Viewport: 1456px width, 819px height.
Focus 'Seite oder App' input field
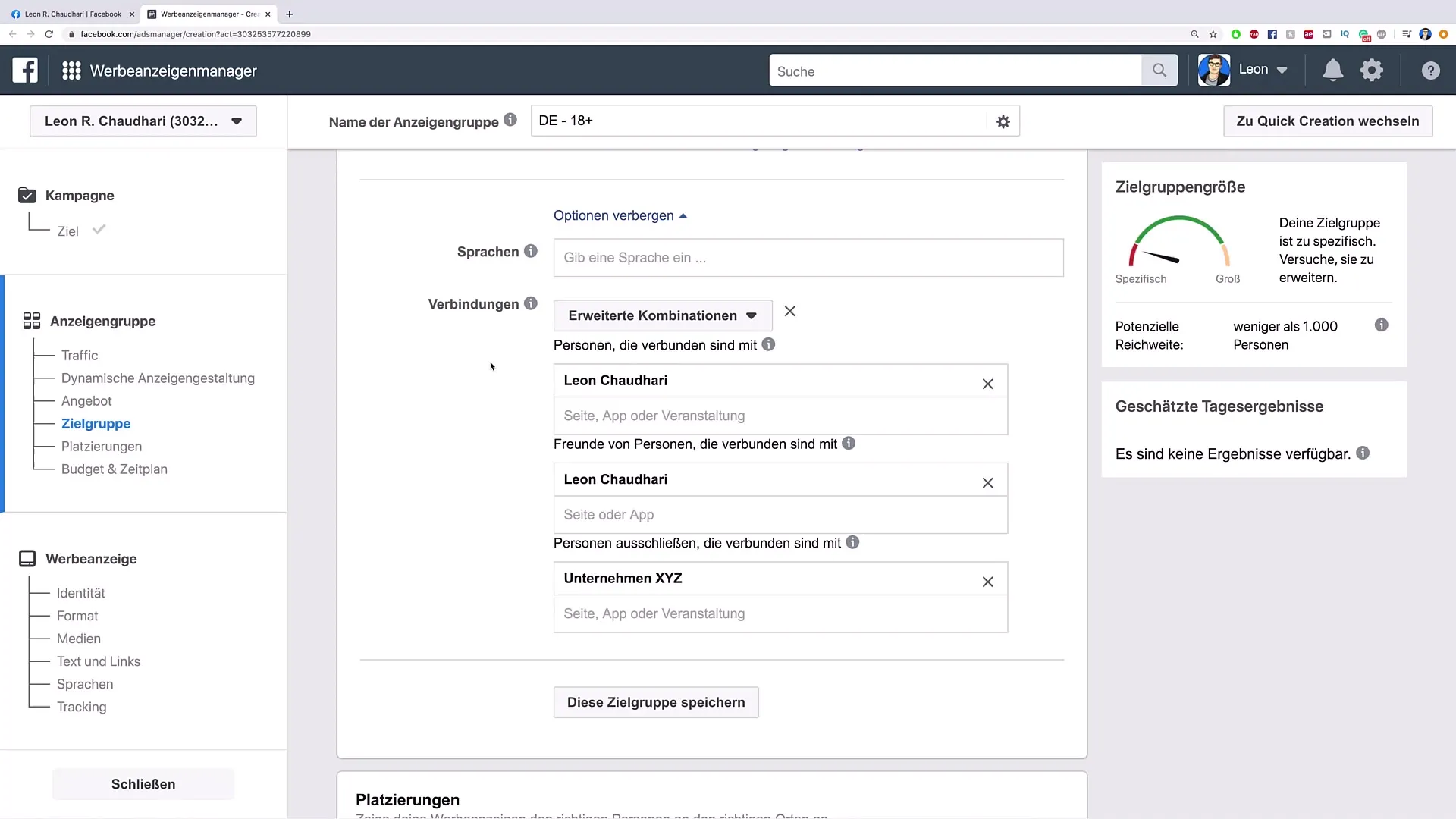point(780,515)
